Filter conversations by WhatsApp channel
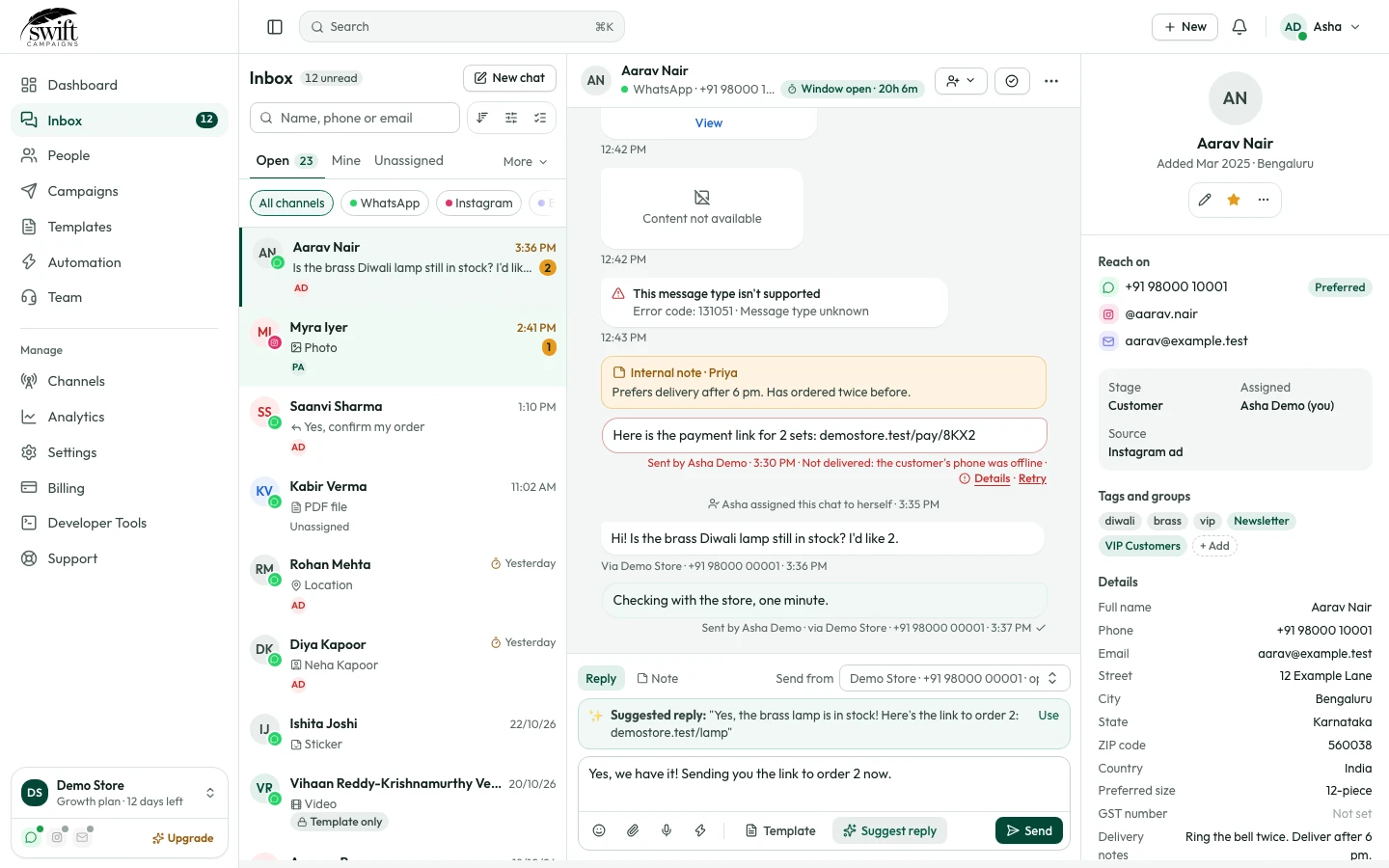 pos(385,203)
